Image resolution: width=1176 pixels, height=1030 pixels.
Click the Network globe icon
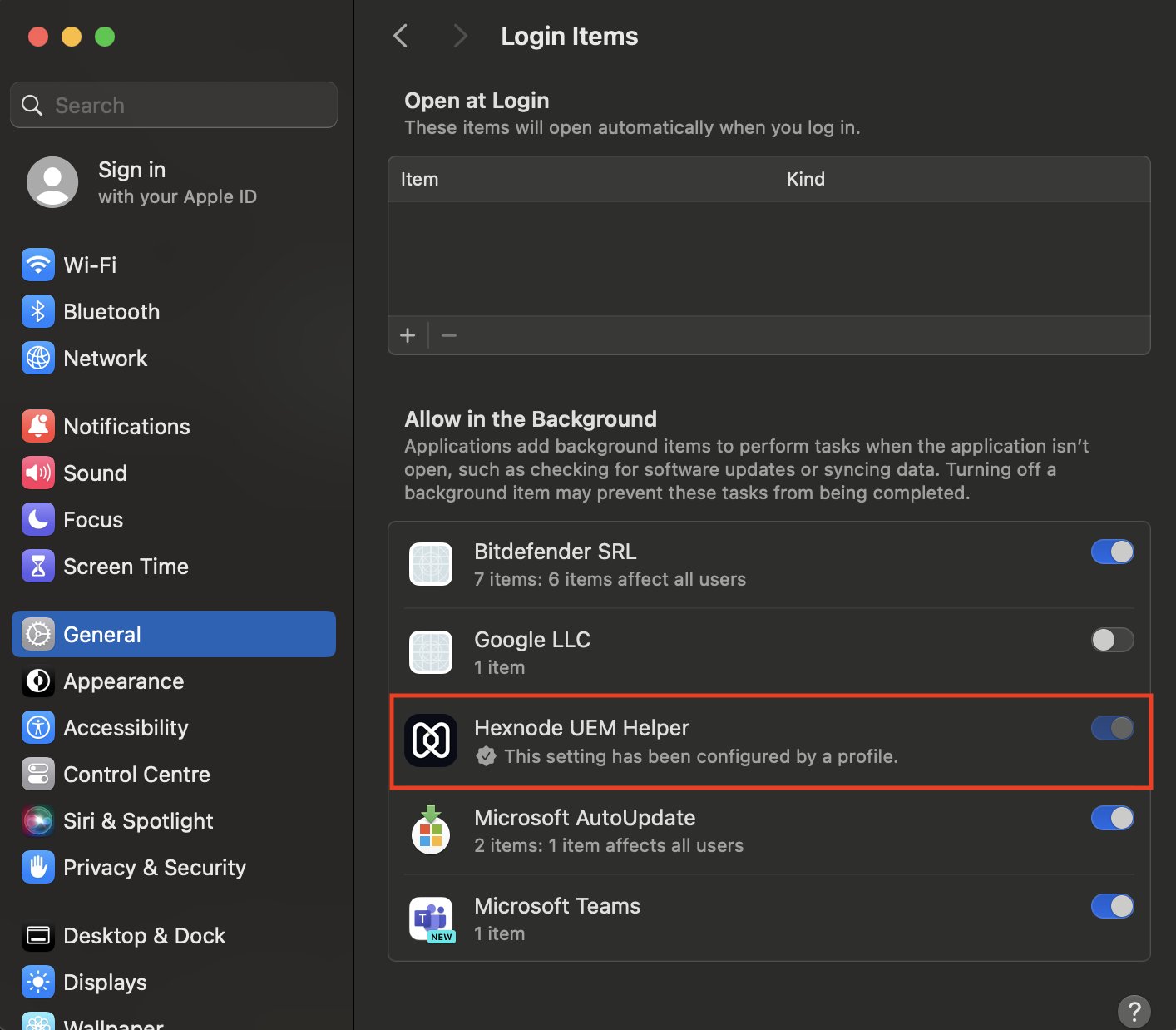tap(38, 359)
